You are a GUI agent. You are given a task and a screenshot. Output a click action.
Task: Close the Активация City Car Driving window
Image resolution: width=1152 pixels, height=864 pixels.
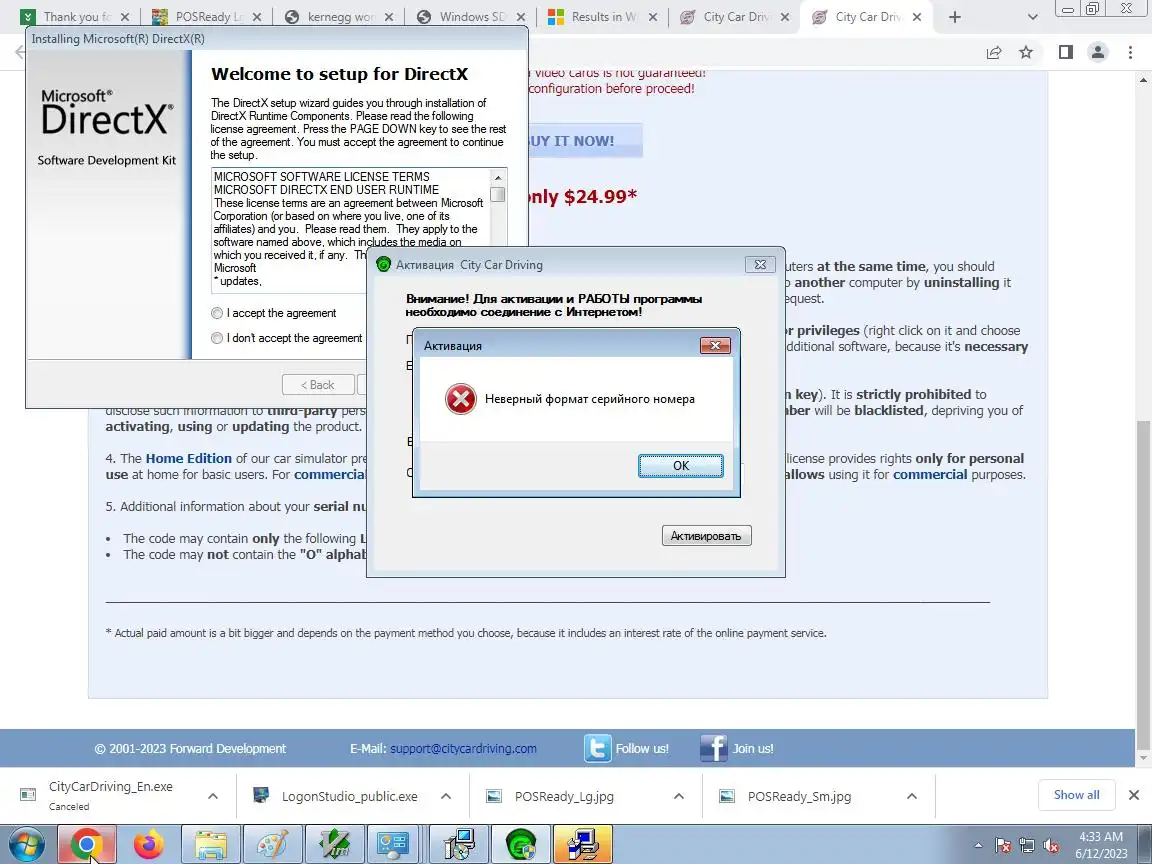(x=760, y=264)
